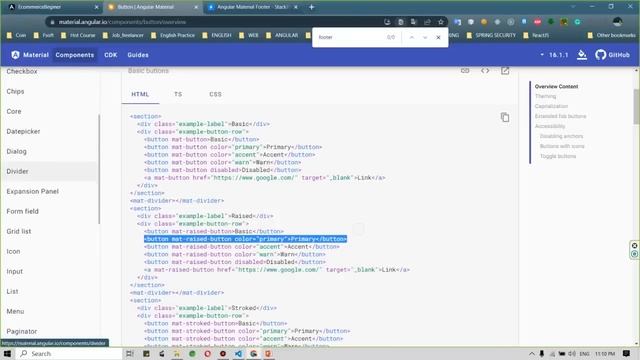Copy the example source code
The image size is (640, 360).
click(x=505, y=118)
